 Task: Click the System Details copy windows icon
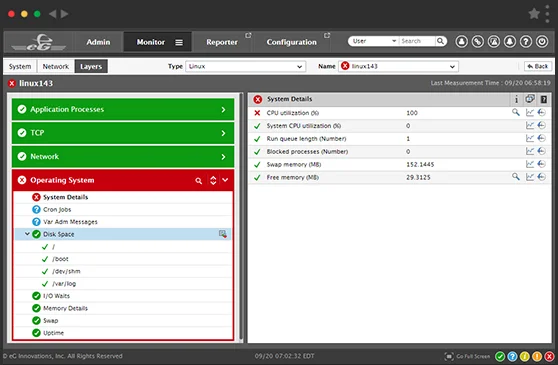click(530, 99)
